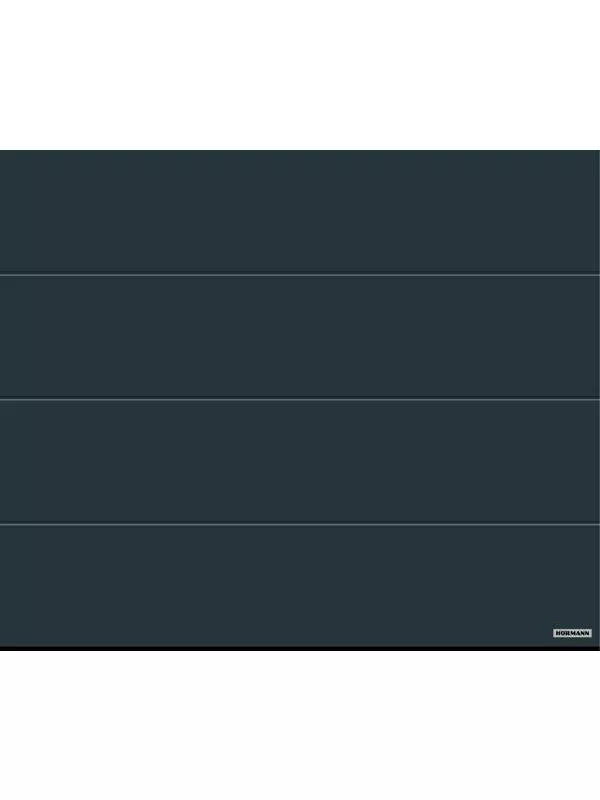Select the bottom door panel

click(x=300, y=585)
